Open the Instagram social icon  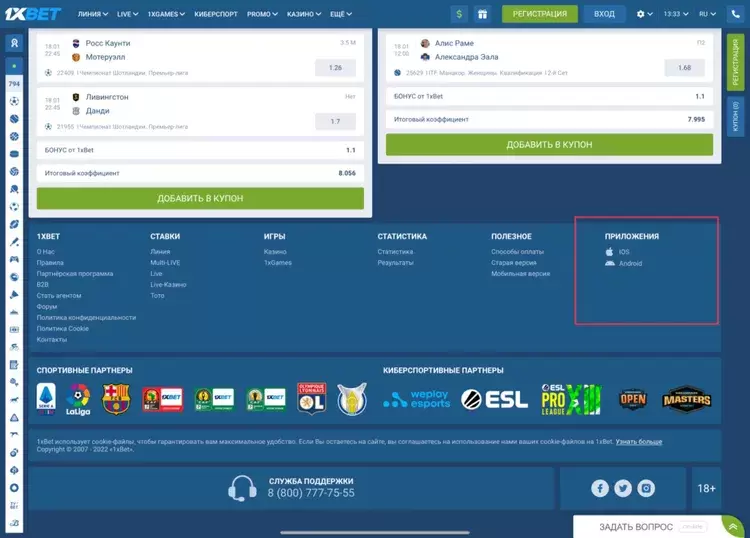click(x=646, y=488)
